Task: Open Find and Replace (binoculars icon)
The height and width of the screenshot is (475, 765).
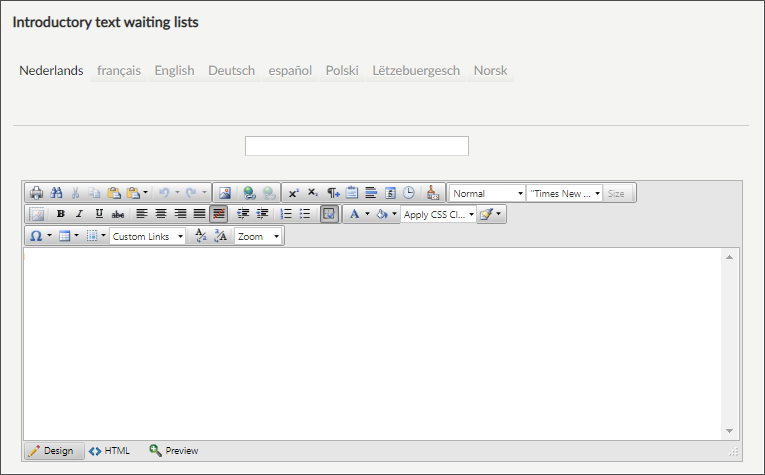Action: click(56, 193)
